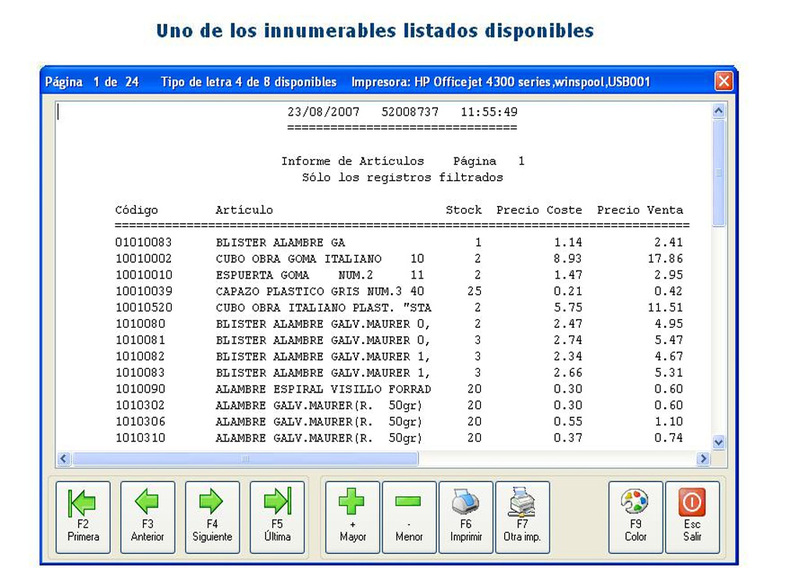The width and height of the screenshot is (800, 575).
Task: Click the Precio Coste column header
Action: (x=539, y=210)
